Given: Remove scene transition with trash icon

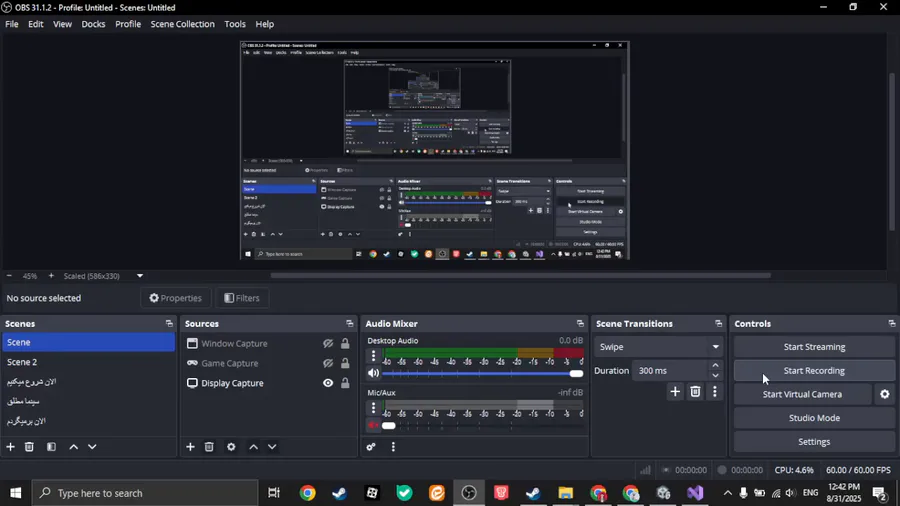Looking at the screenshot, I should [695, 392].
